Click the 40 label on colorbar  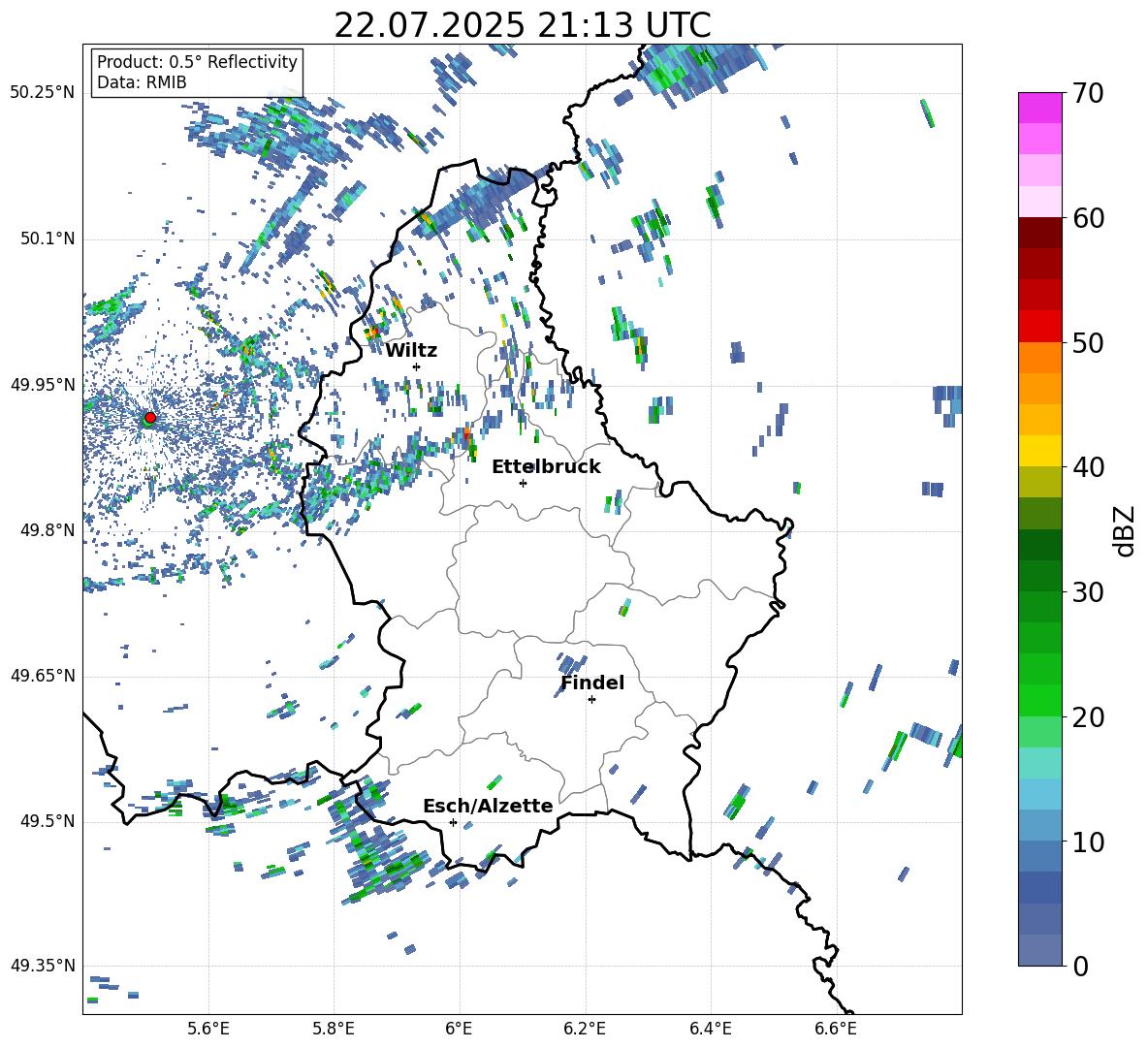[x=1088, y=467]
